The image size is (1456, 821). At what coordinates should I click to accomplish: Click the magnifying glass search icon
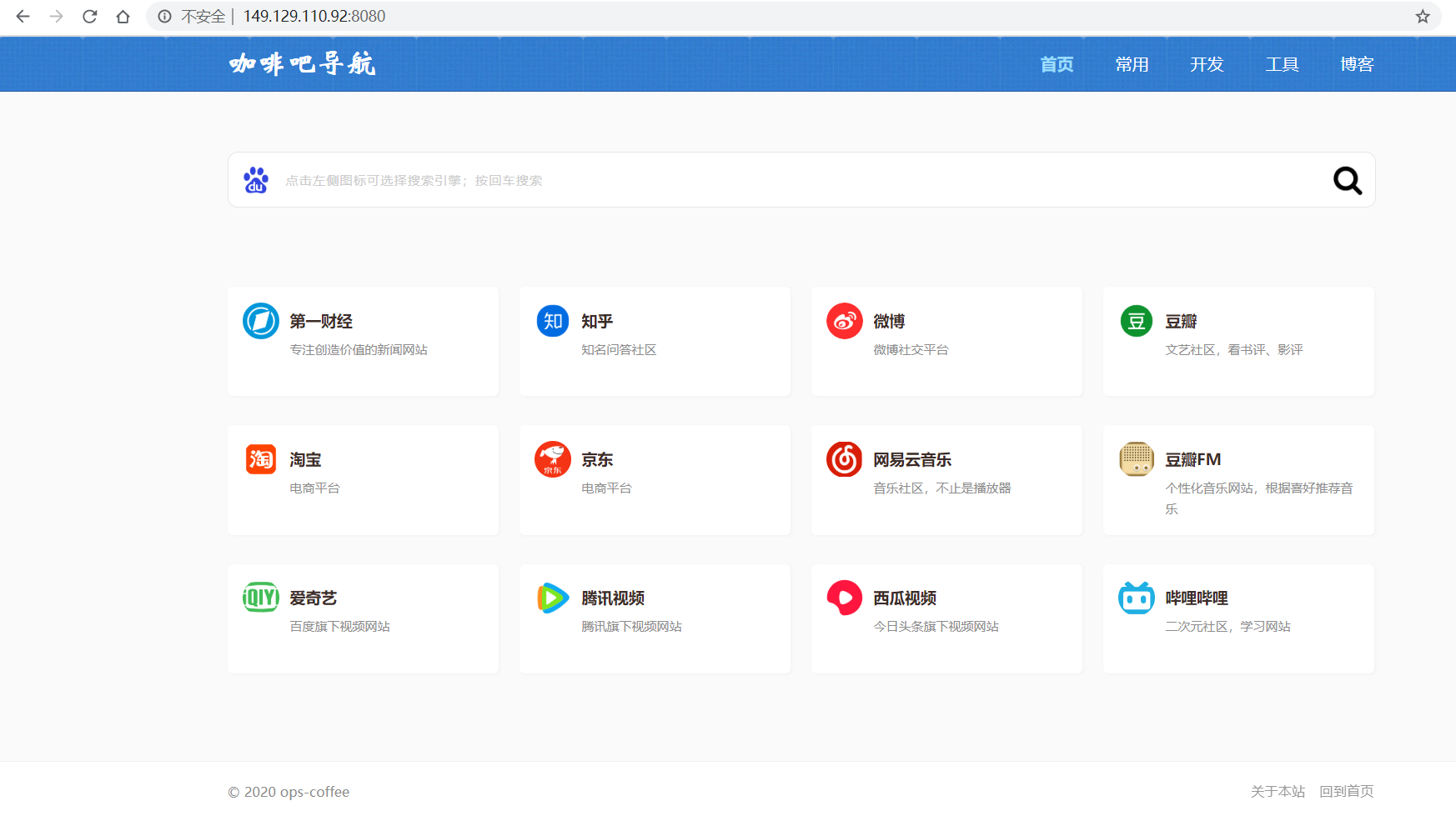[x=1347, y=180]
